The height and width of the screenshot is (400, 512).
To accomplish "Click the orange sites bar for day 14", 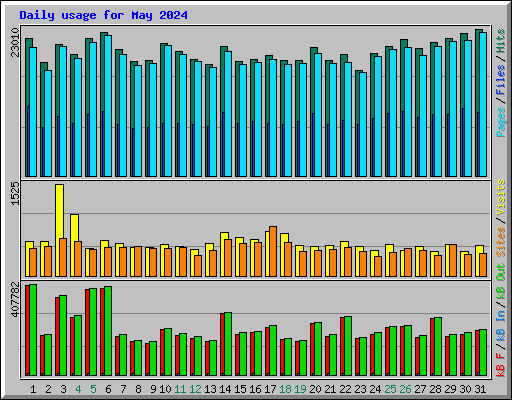I will click(x=228, y=258).
